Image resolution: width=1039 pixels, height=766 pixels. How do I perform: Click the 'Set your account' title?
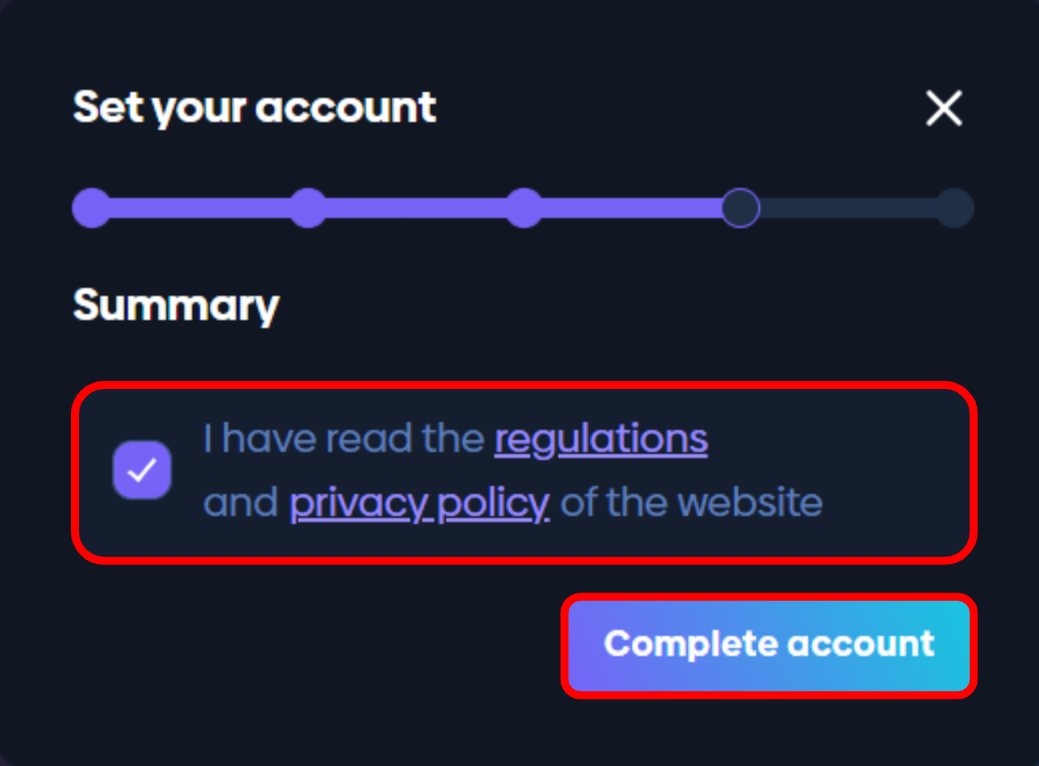(x=255, y=108)
